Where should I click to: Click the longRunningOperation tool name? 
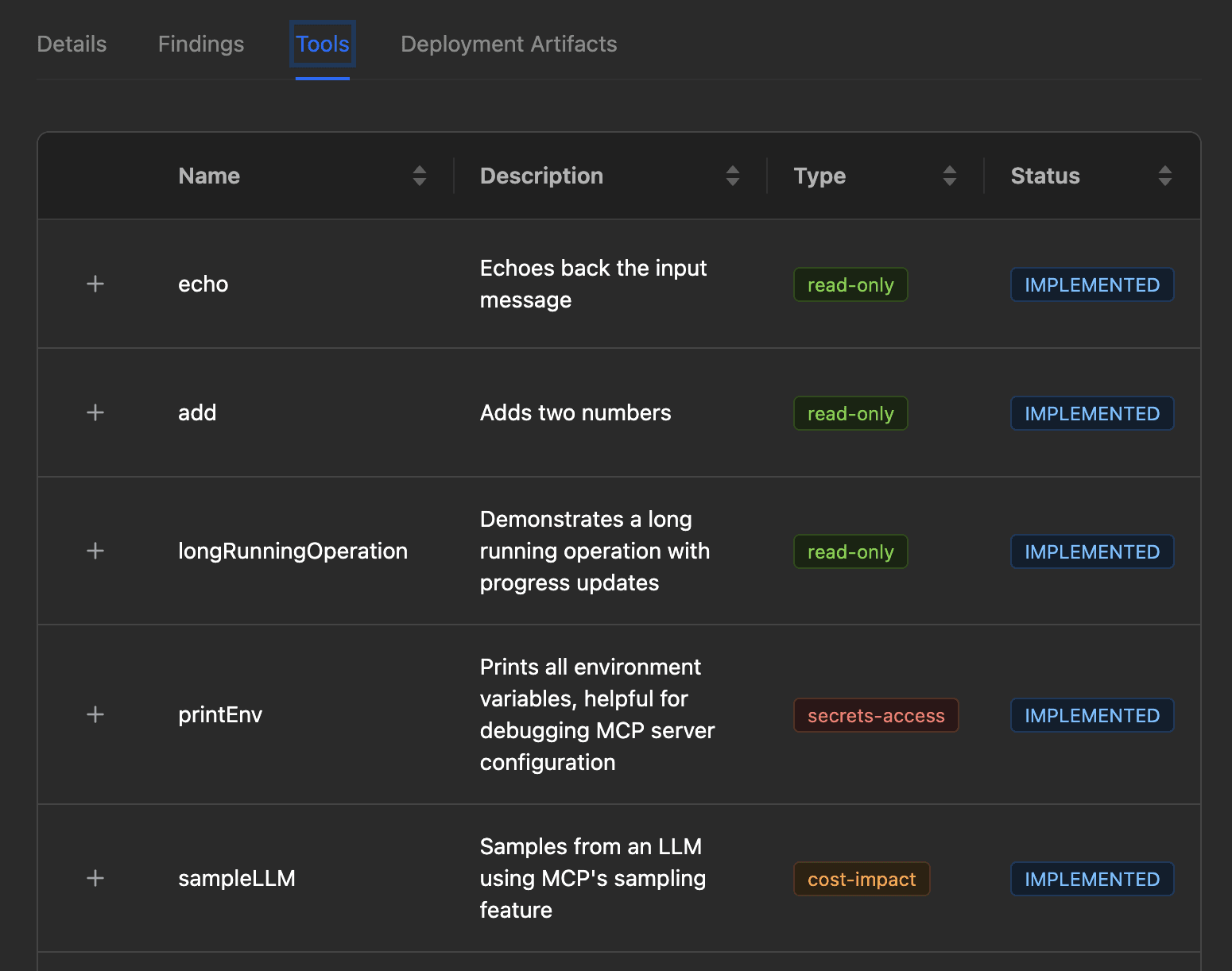293,551
